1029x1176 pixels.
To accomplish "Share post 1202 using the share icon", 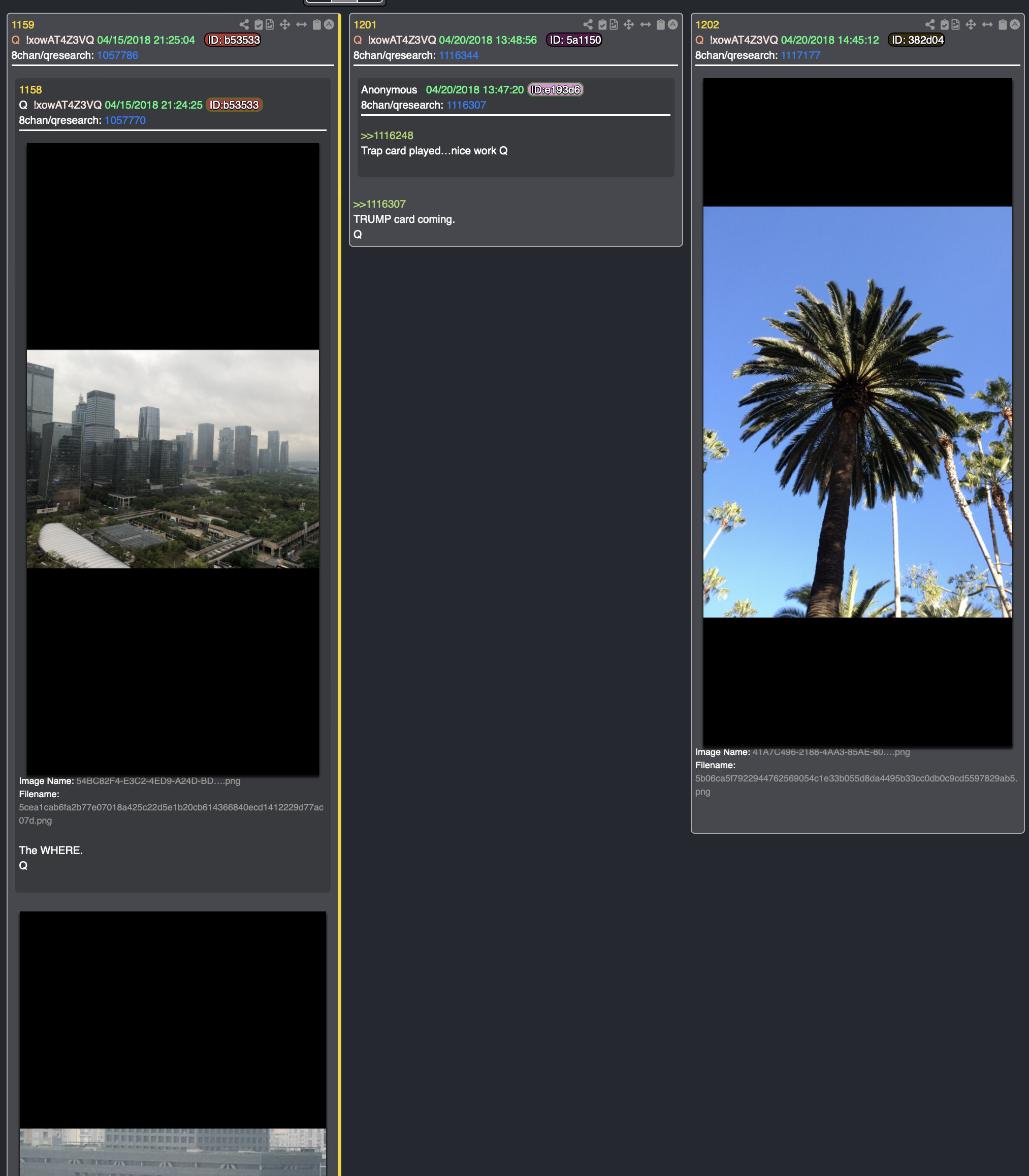I will (930, 25).
